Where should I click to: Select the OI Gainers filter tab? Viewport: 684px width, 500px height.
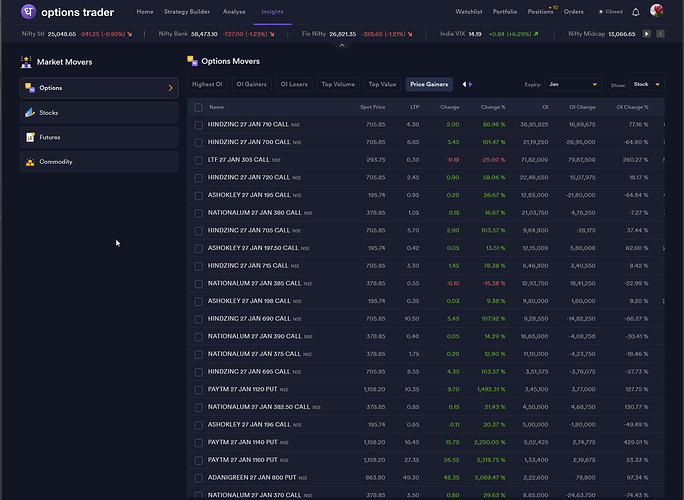point(252,85)
